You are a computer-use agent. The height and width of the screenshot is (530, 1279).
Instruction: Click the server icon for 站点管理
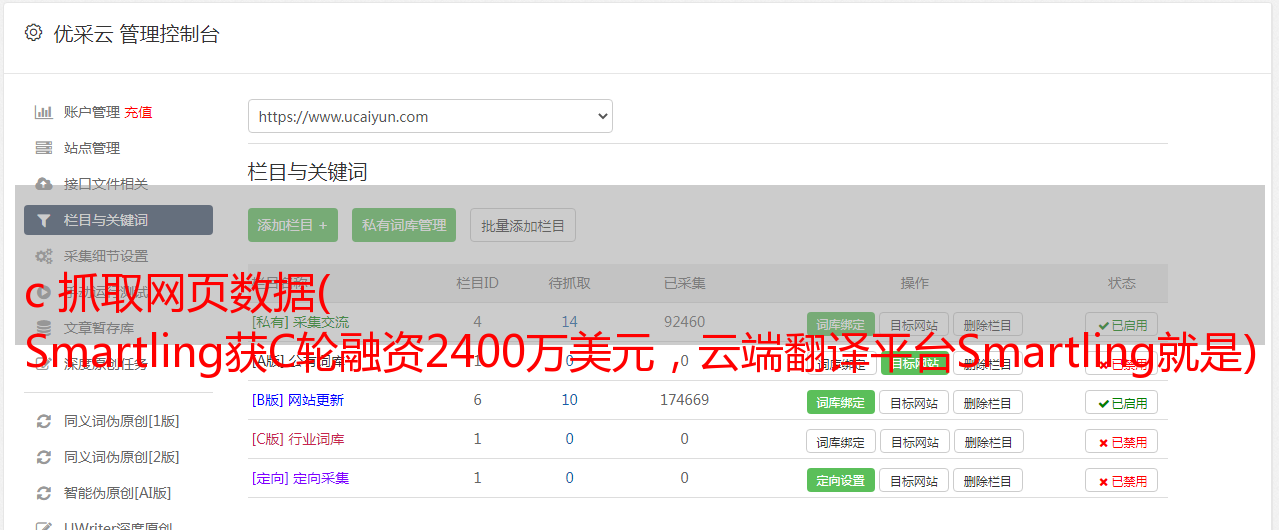pos(43,148)
